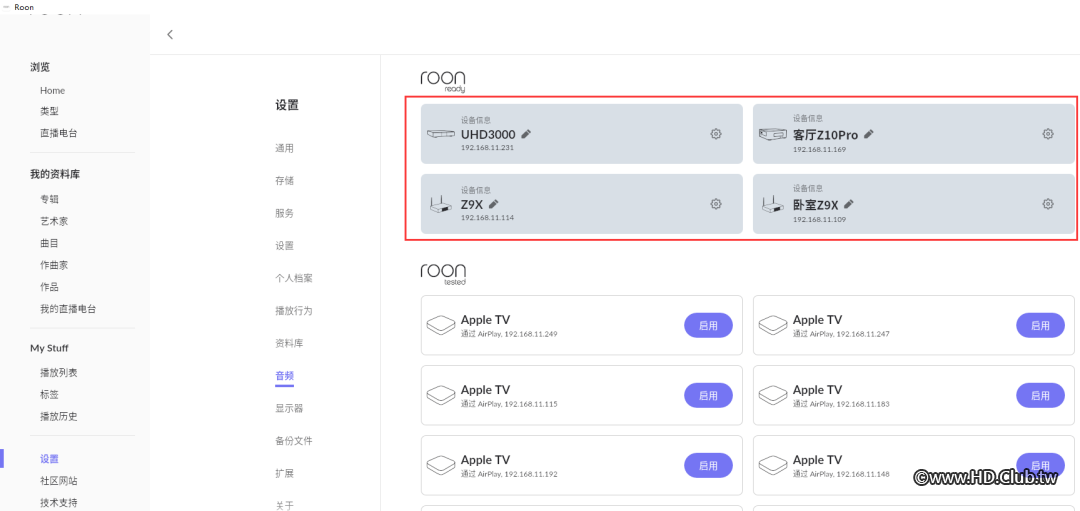This screenshot has height=511, width=1080.
Task: Open 播放列表 under My Stuff
Action: (x=58, y=372)
